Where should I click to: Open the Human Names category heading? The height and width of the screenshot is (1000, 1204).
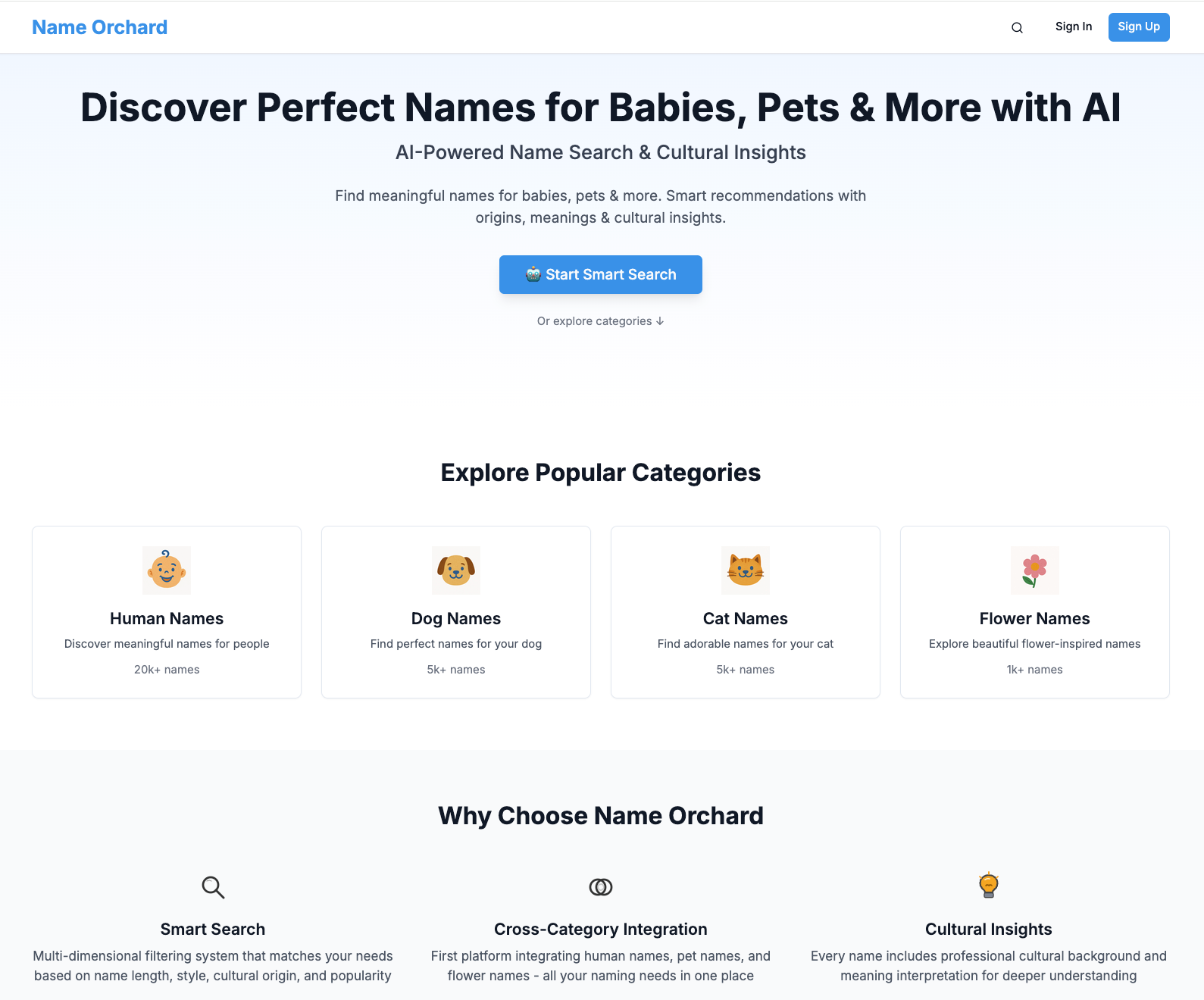tap(167, 619)
